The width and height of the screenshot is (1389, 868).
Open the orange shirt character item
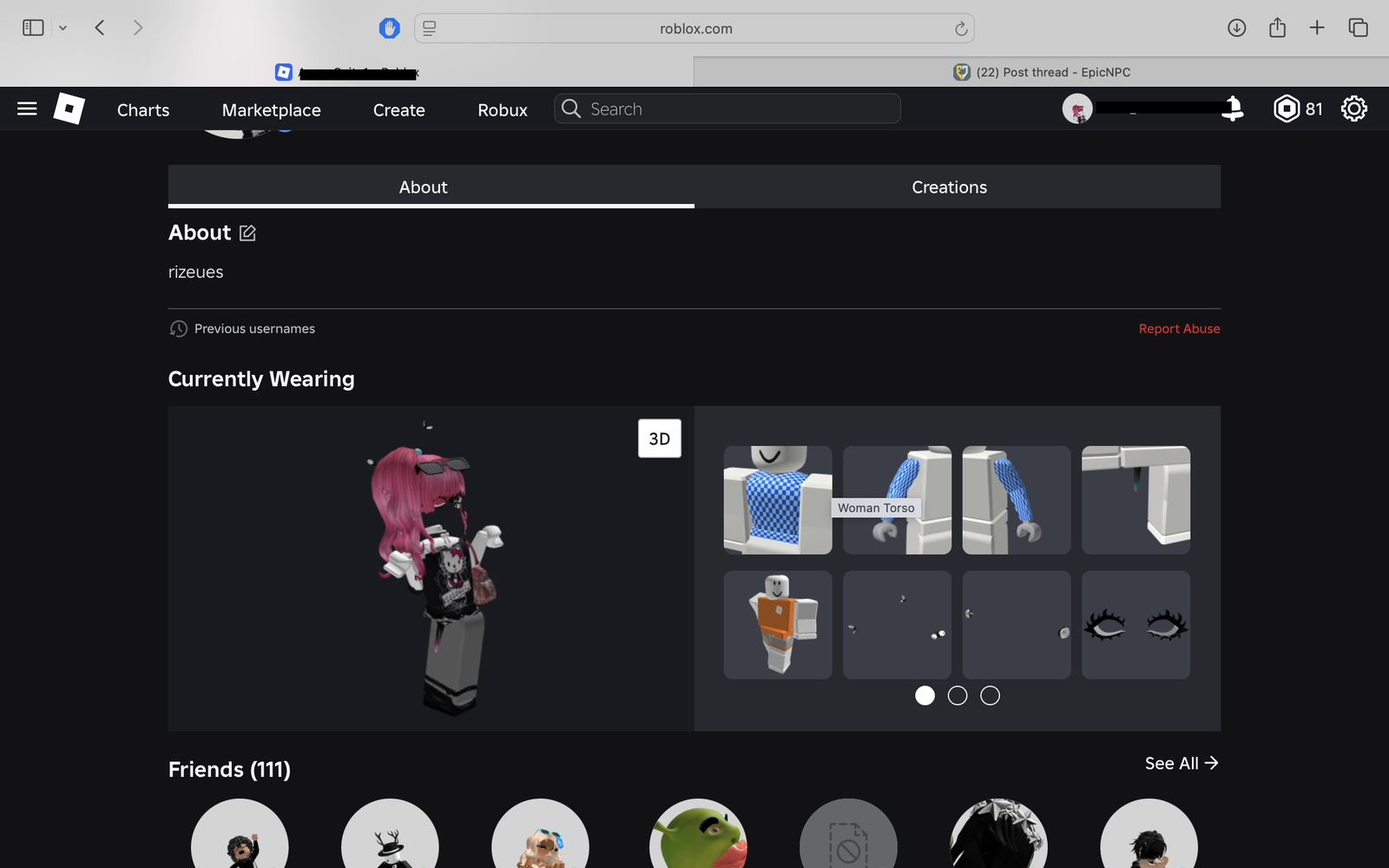(778, 625)
